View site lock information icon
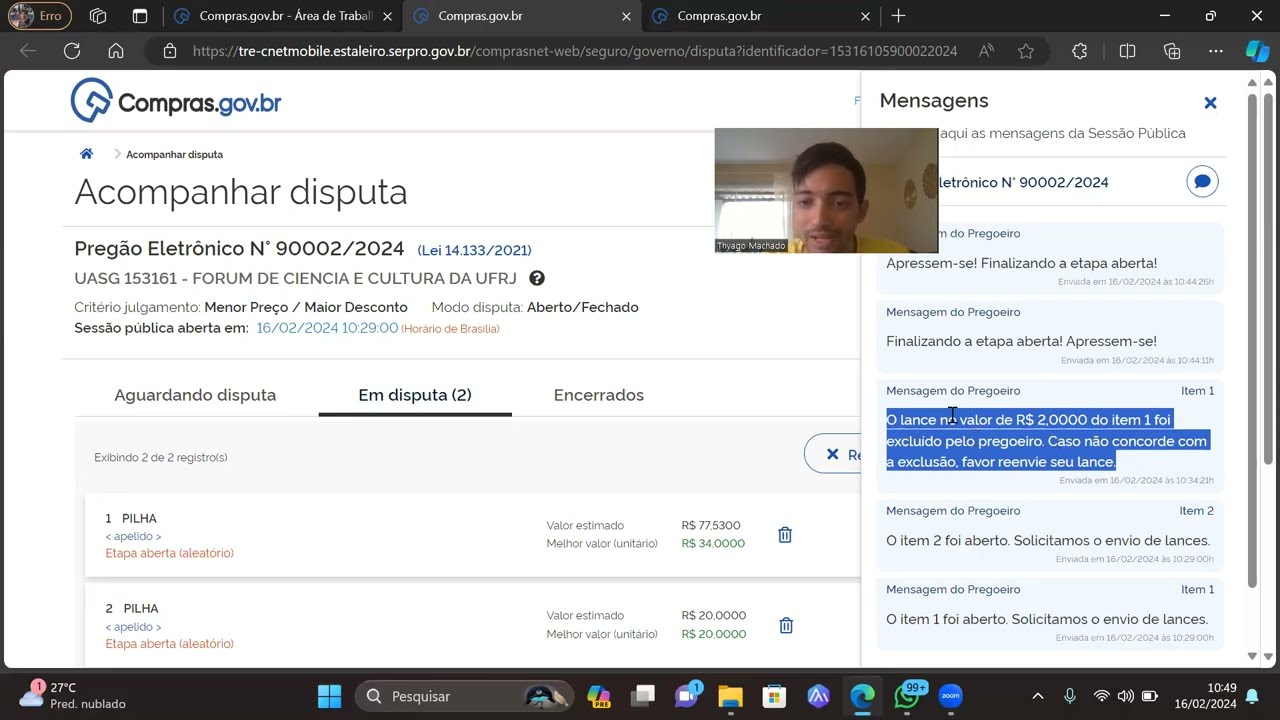This screenshot has height=720, width=1280. click(170, 51)
